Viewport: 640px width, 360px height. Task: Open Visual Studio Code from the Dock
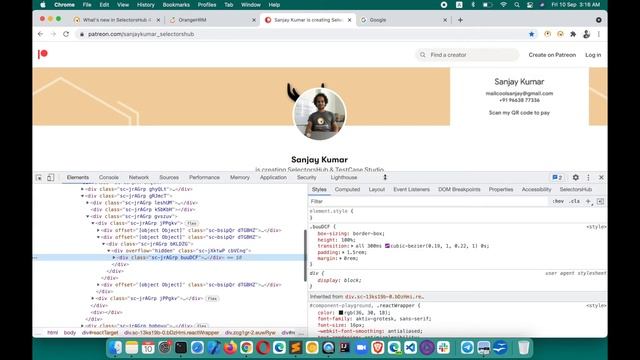click(x=410, y=348)
